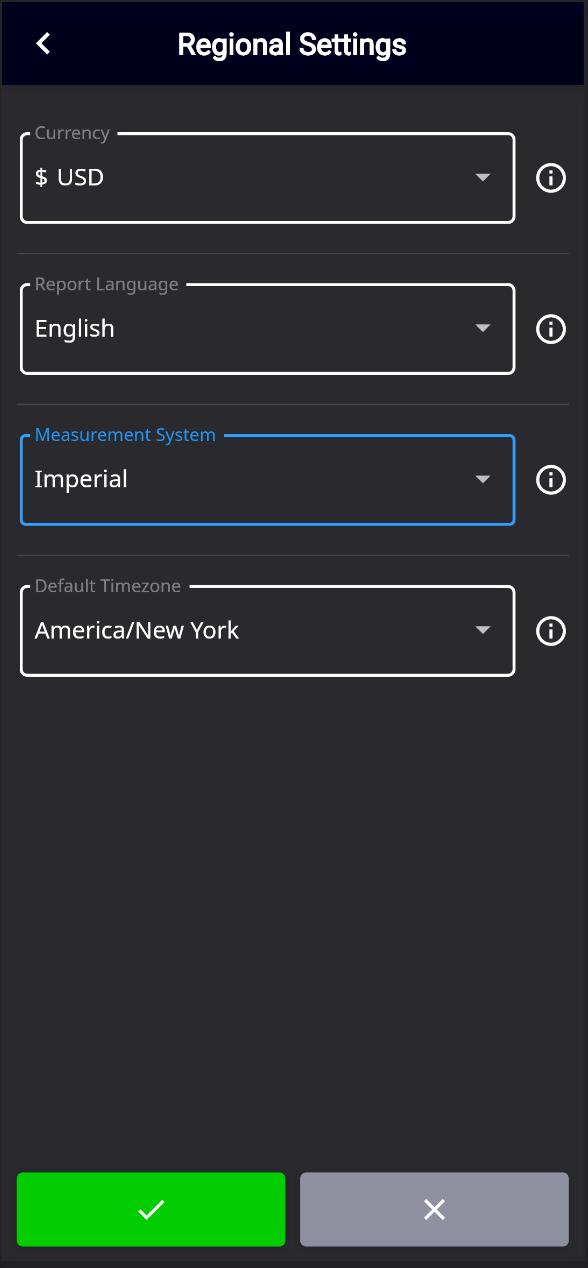Open the Default Timezone dropdown arrow
The height and width of the screenshot is (1268, 588).
point(483,630)
